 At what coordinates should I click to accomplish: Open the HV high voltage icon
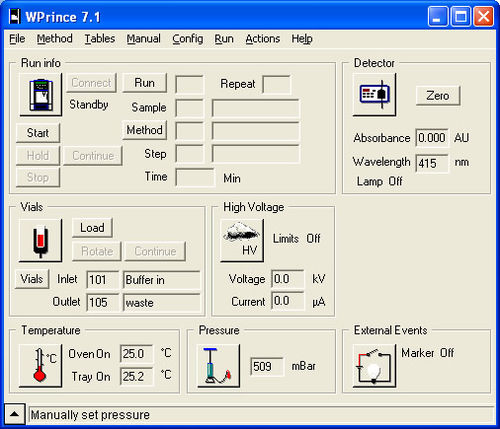click(242, 240)
